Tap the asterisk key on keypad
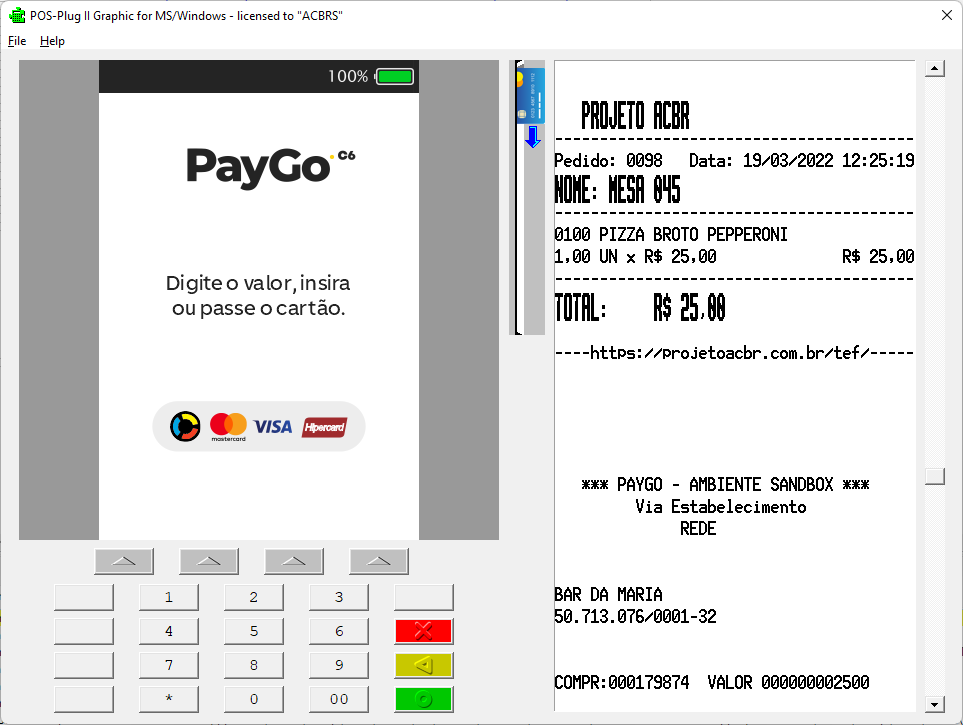Screen dimensions: 963x725 point(169,699)
